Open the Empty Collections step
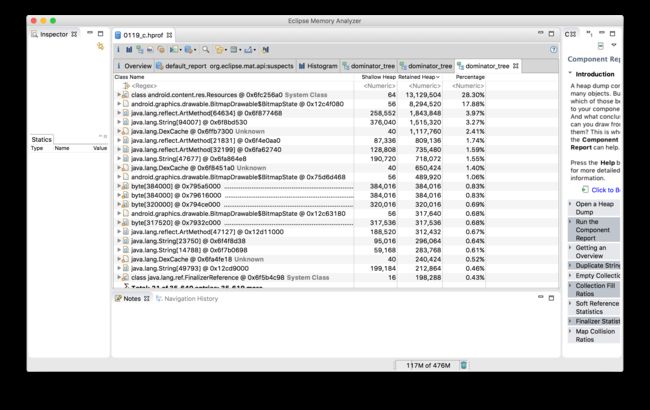 click(593, 275)
